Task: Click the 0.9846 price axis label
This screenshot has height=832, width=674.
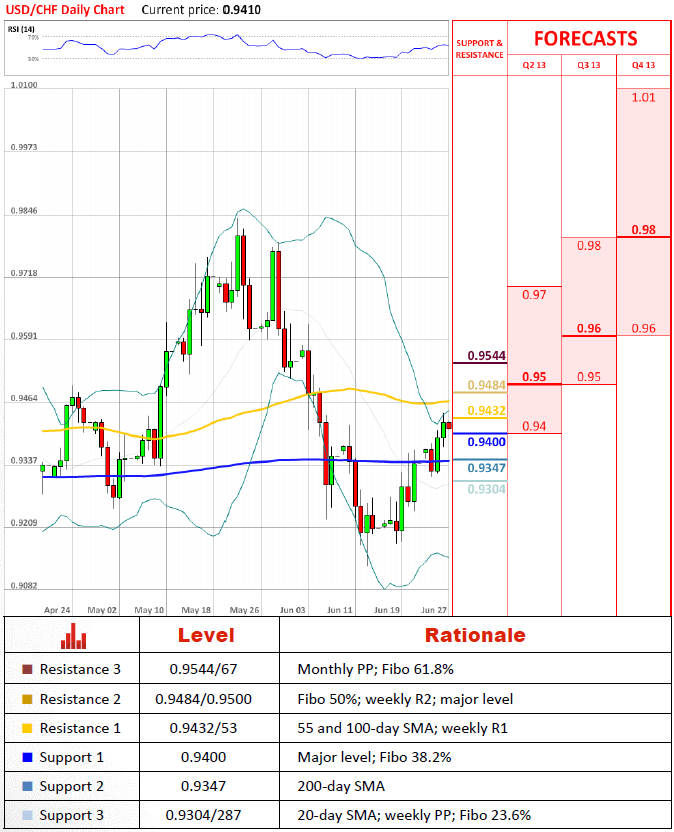Action: pos(24,211)
